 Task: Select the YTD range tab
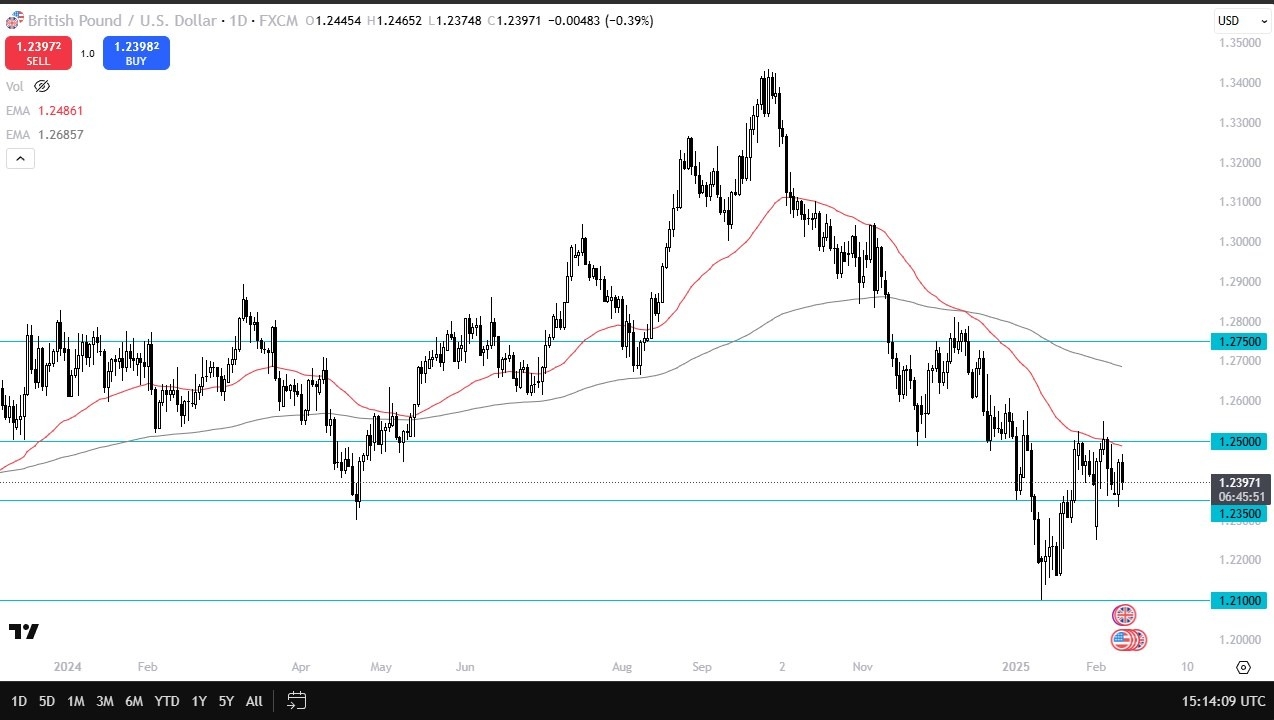(166, 701)
